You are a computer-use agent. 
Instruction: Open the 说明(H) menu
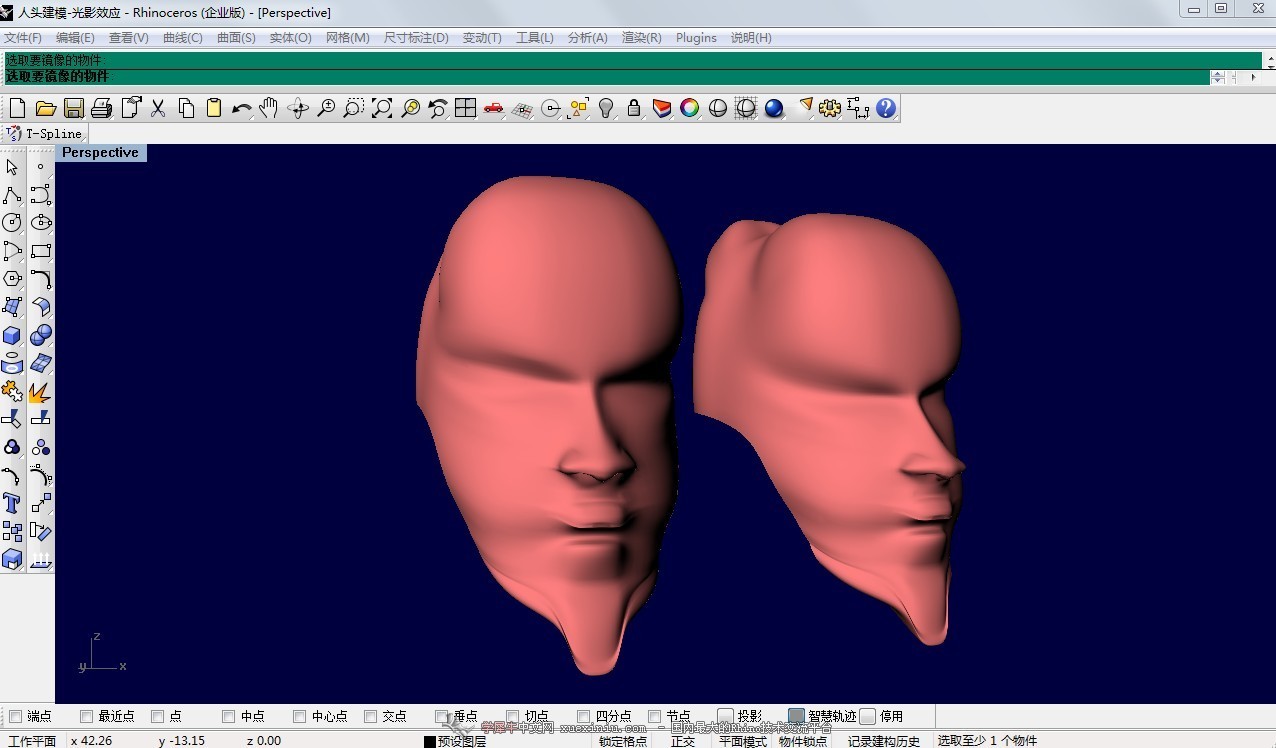[751, 38]
